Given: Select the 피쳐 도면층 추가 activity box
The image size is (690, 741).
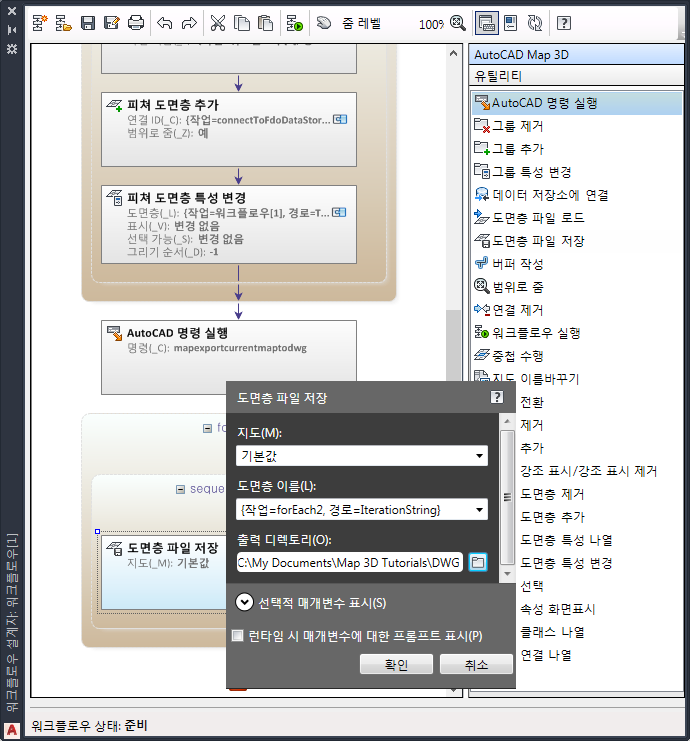Looking at the screenshot, I should pyautogui.click(x=229, y=129).
